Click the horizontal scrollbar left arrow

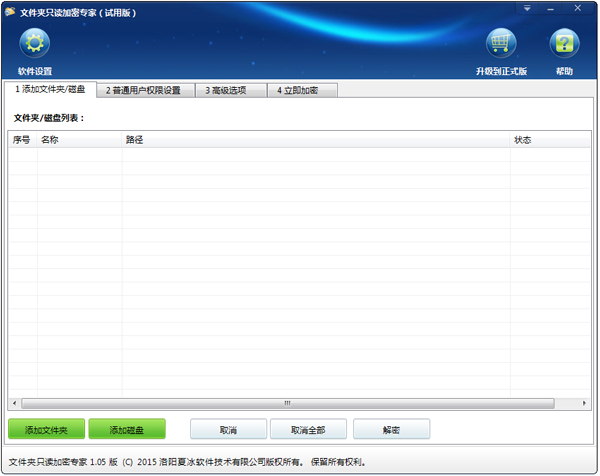click(15, 403)
